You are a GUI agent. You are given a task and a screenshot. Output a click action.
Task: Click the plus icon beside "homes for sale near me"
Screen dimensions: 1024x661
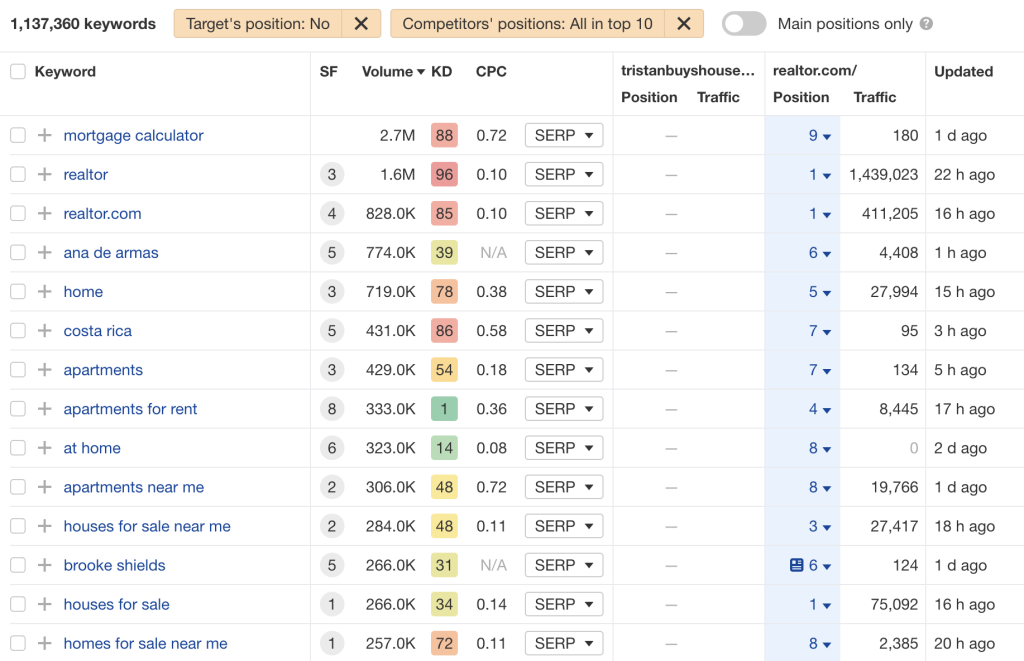(x=44, y=643)
